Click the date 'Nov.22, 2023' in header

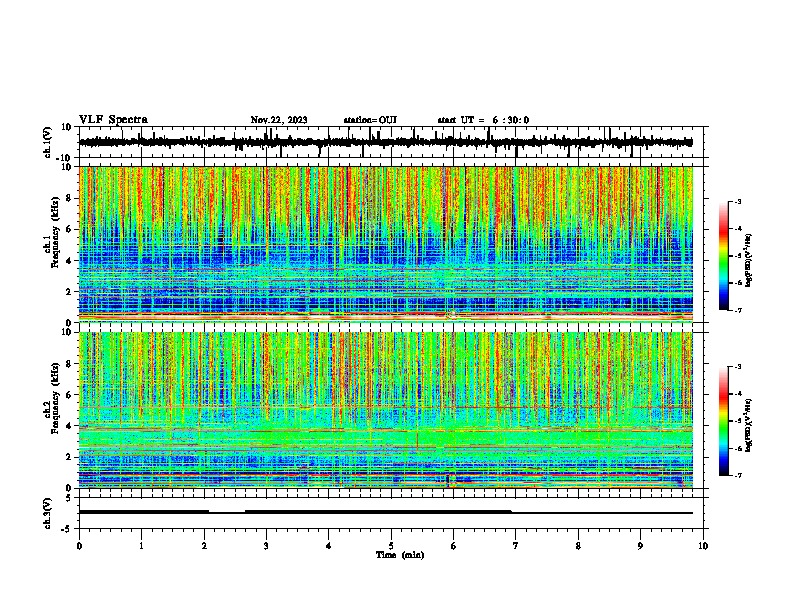tap(279, 120)
